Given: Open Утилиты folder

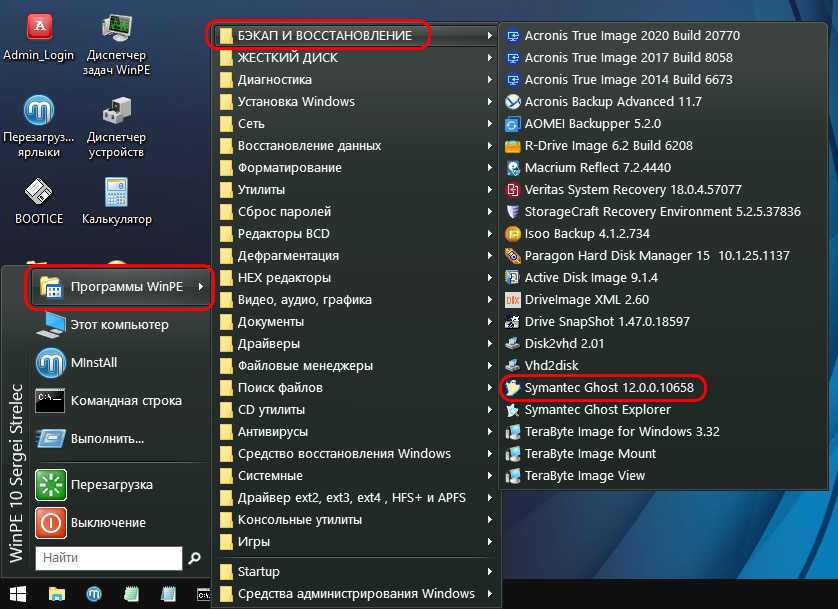Looking at the screenshot, I should point(356,190).
